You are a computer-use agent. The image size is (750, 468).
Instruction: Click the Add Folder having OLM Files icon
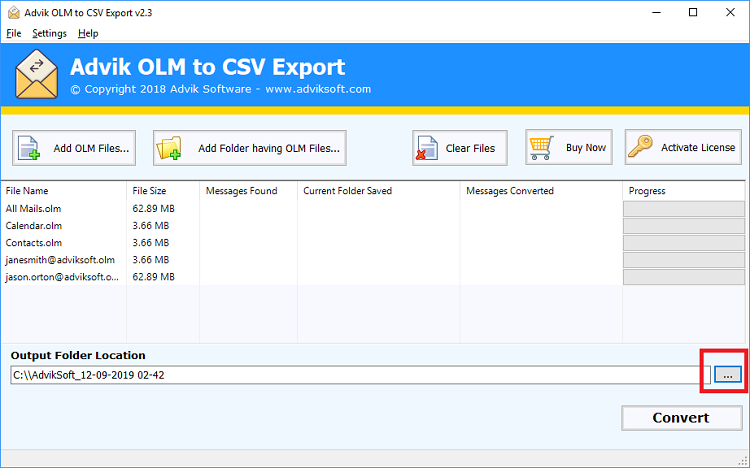tap(171, 148)
